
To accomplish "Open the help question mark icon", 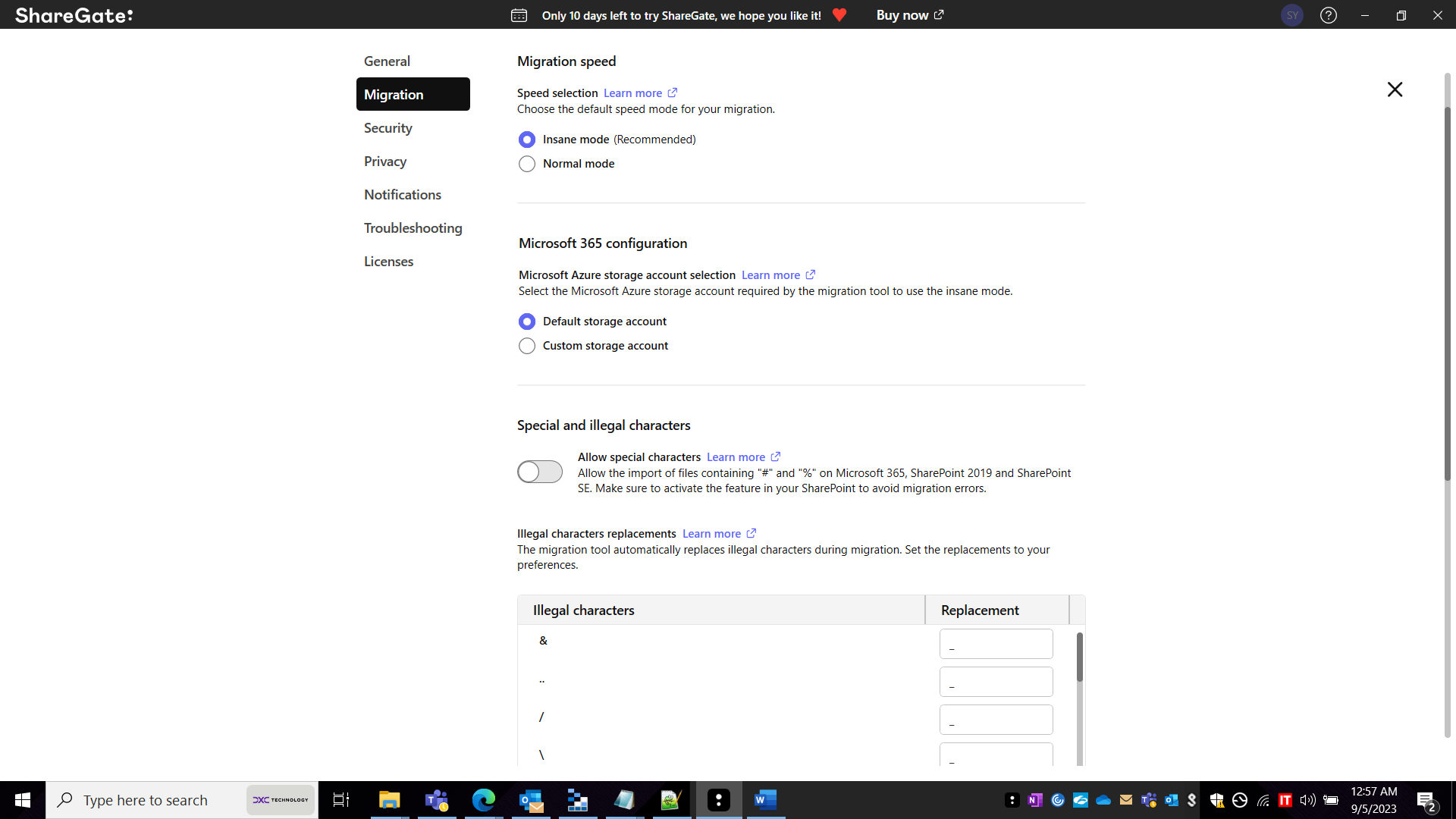I will click(x=1329, y=15).
